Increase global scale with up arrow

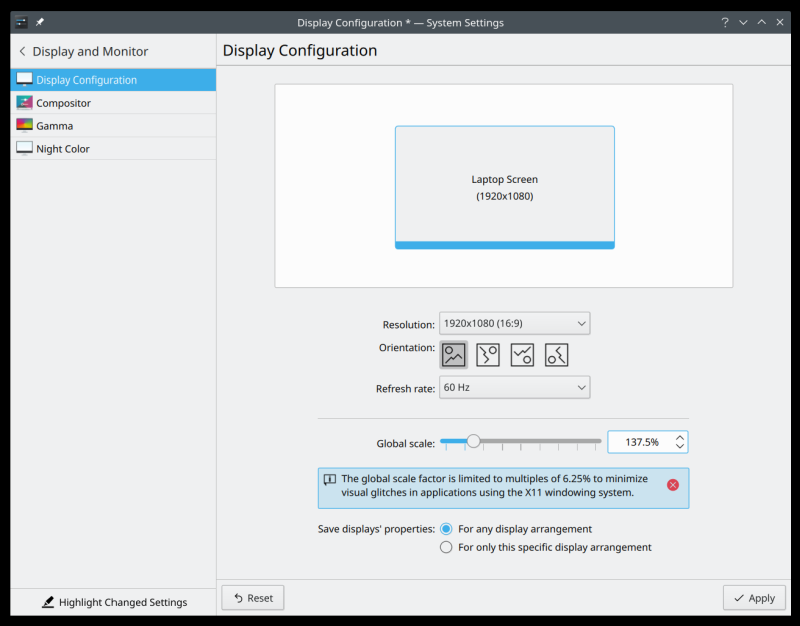coord(680,437)
